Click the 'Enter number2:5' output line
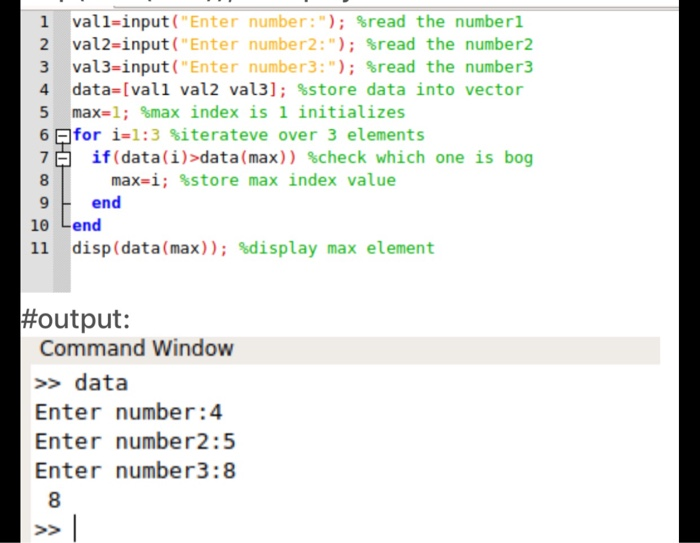Screen dimensions: 700x543 click(x=135, y=442)
